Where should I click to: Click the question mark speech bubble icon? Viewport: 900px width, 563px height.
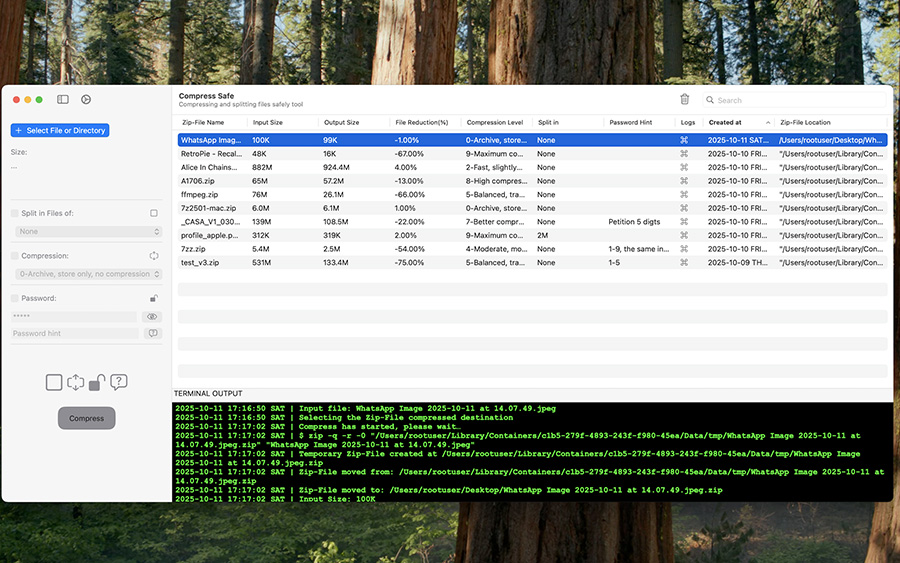tap(119, 382)
